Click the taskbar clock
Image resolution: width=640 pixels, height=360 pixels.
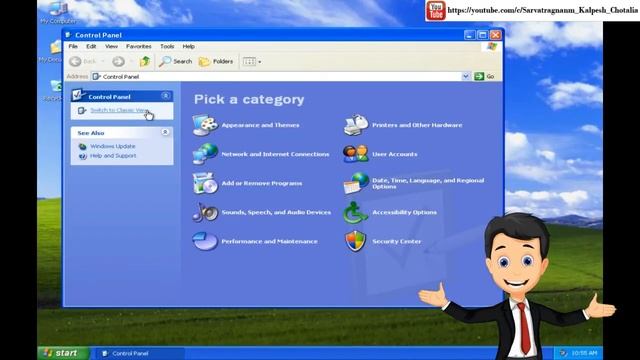click(x=584, y=353)
